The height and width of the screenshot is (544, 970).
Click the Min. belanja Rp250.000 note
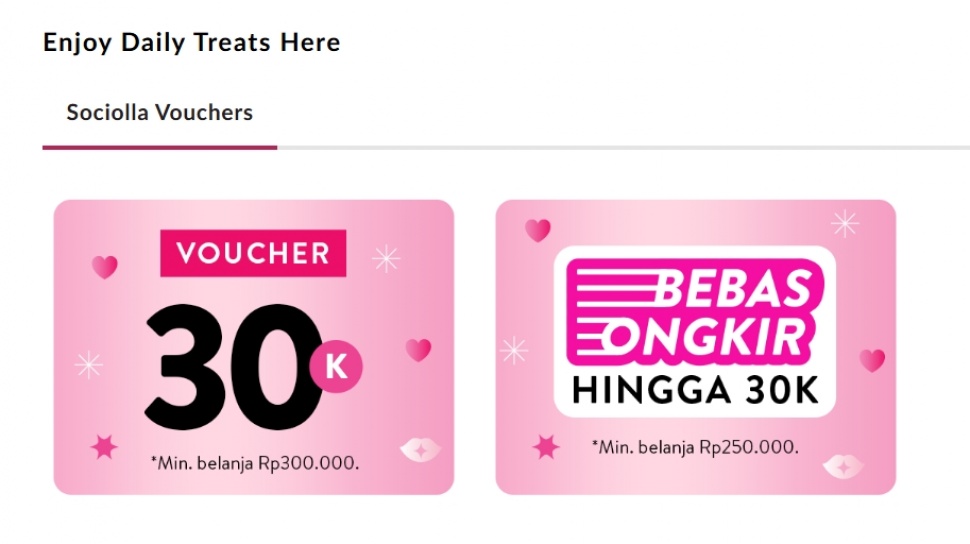(x=695, y=447)
